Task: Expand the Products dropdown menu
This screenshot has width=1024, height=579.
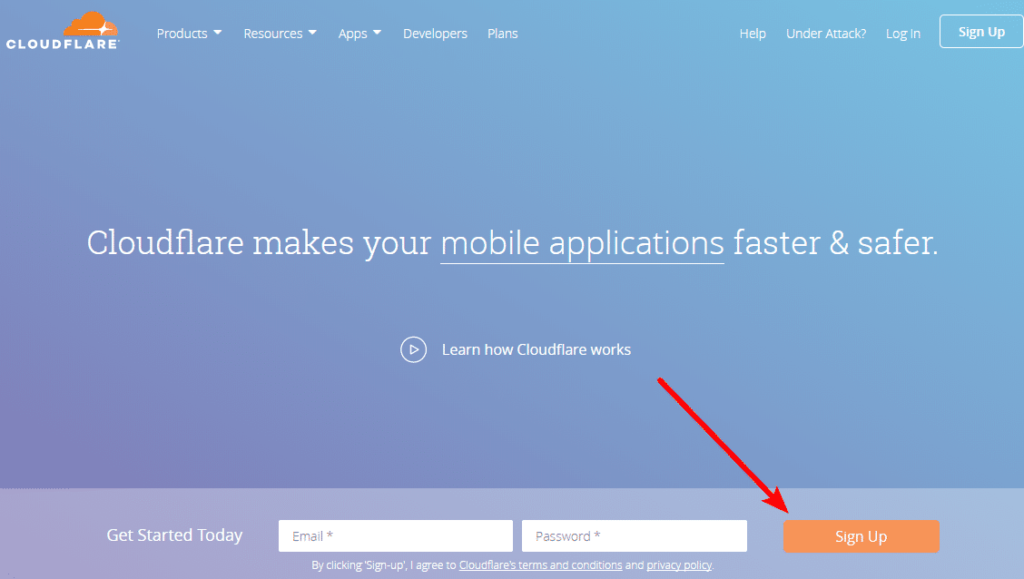Action: click(x=189, y=33)
